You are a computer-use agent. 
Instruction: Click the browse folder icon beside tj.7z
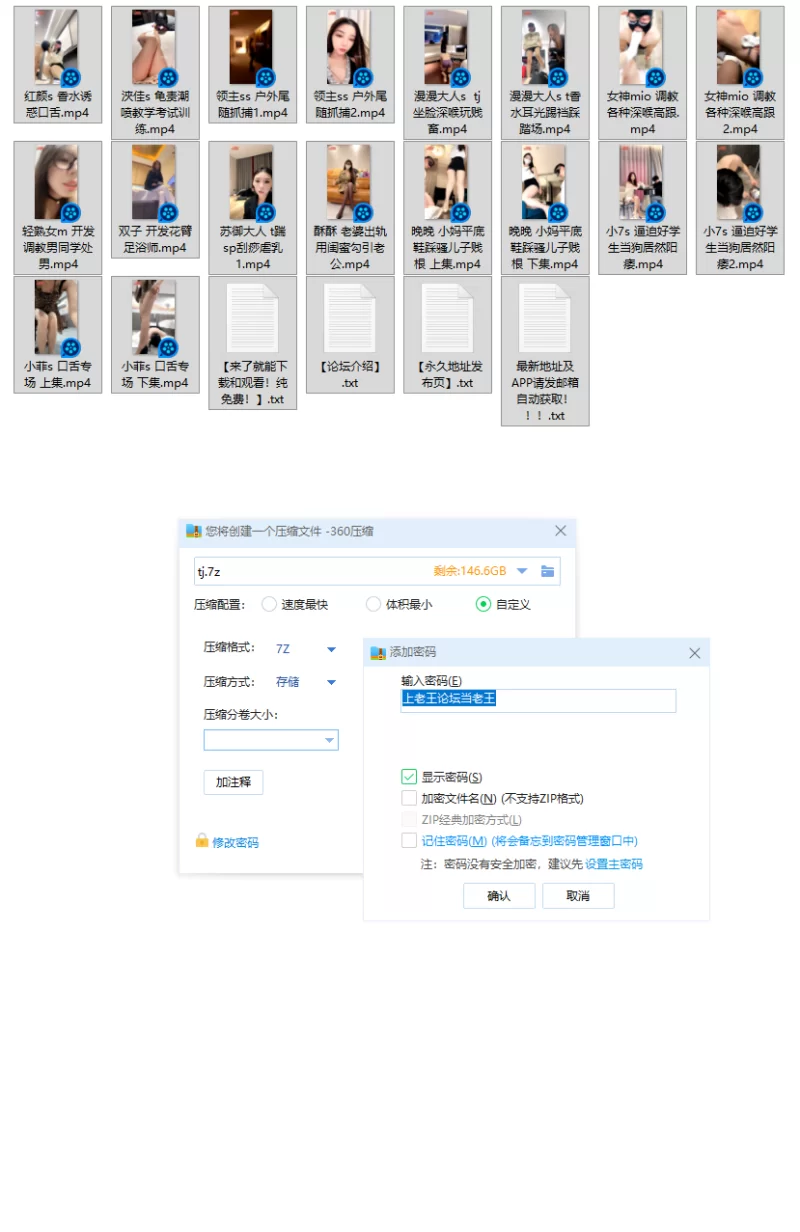tap(547, 571)
